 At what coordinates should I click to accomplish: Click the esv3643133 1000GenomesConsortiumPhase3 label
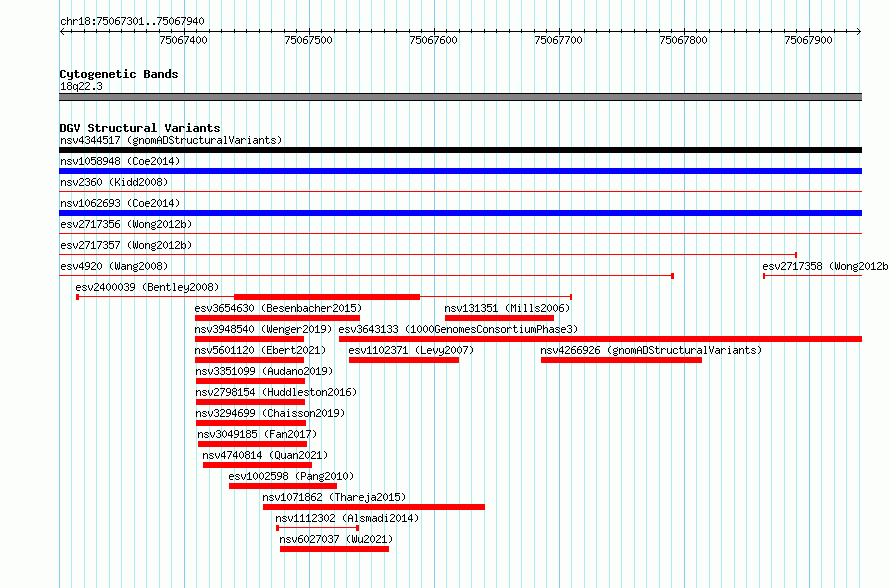click(x=458, y=329)
